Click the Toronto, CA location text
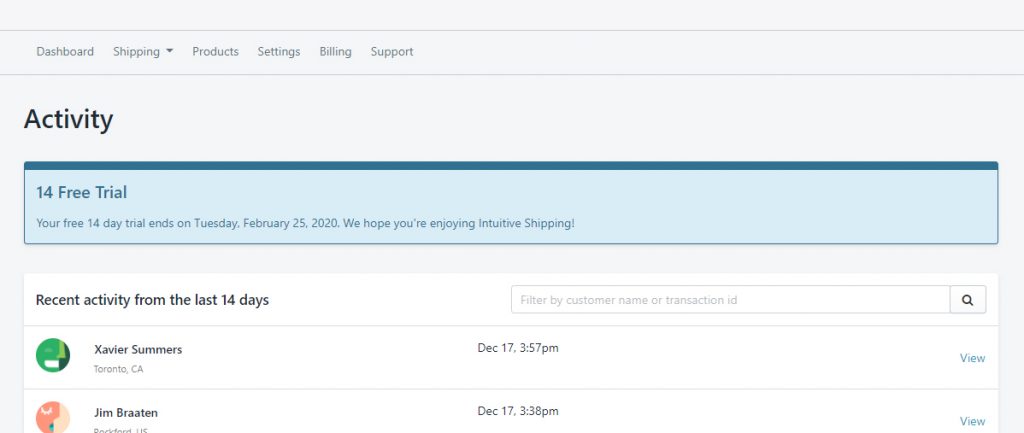Screen dimensions: 1024x433 point(118,369)
